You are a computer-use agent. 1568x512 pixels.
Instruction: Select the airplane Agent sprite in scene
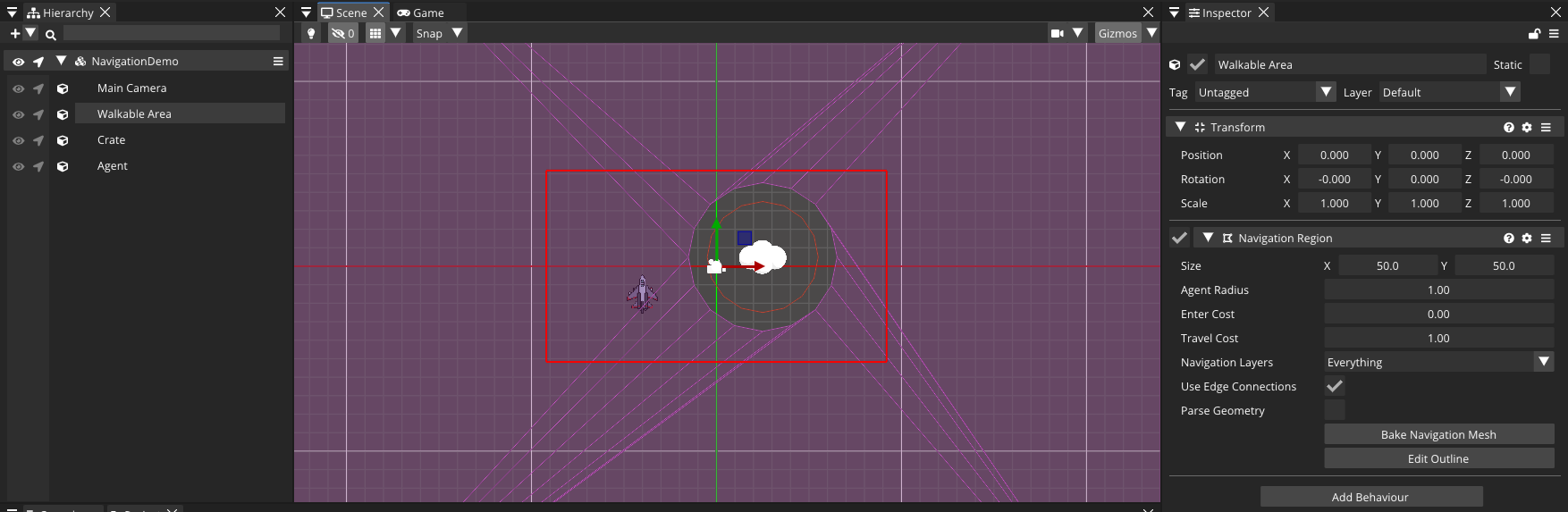(642, 293)
